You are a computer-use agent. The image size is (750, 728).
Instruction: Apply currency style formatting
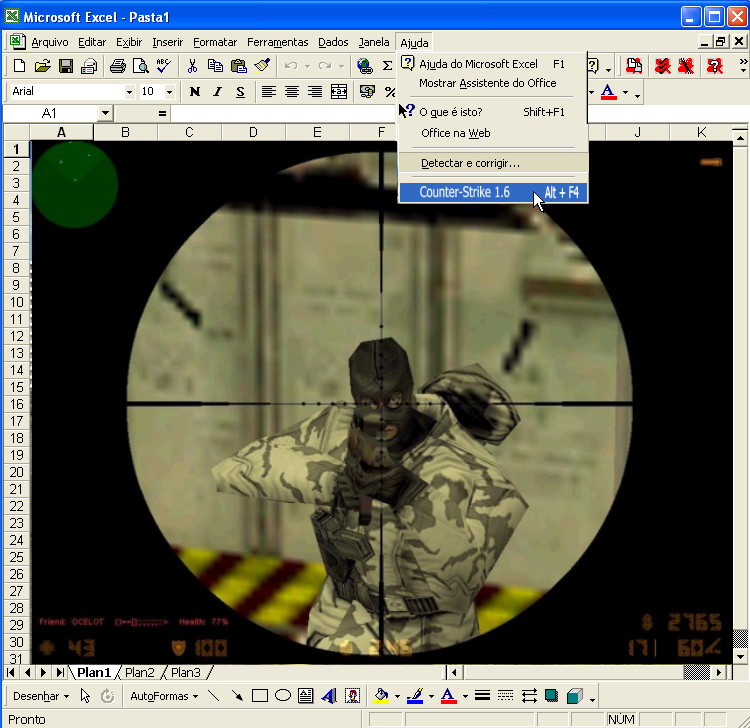point(367,91)
